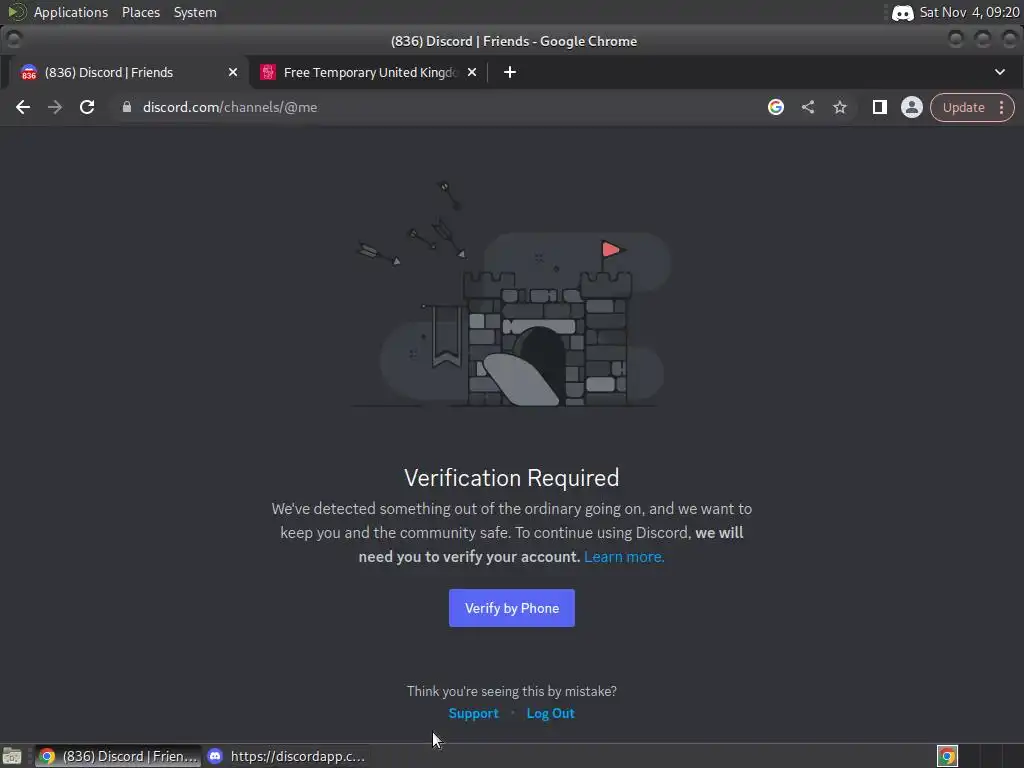The height and width of the screenshot is (768, 1024).
Task: Select the Discord Friends Chrome taskbar entry
Action: point(118,756)
